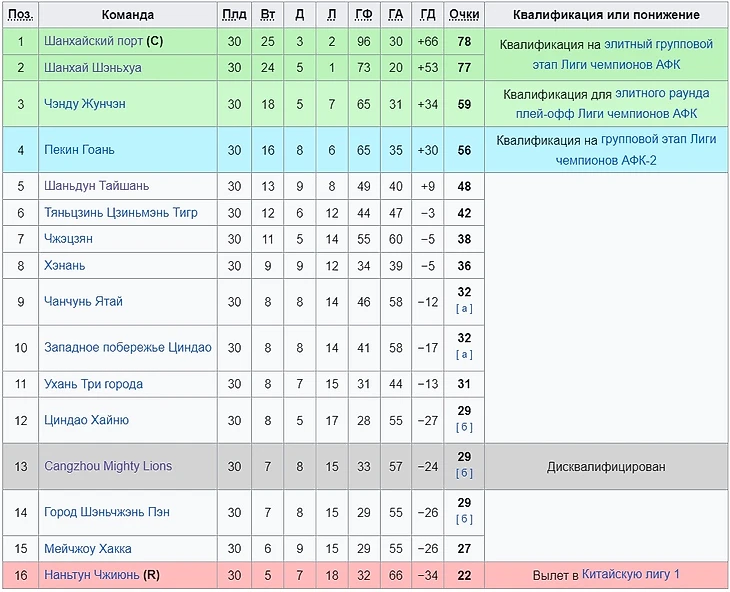Open the Cangzhou Mighty Lions link

pos(108,466)
